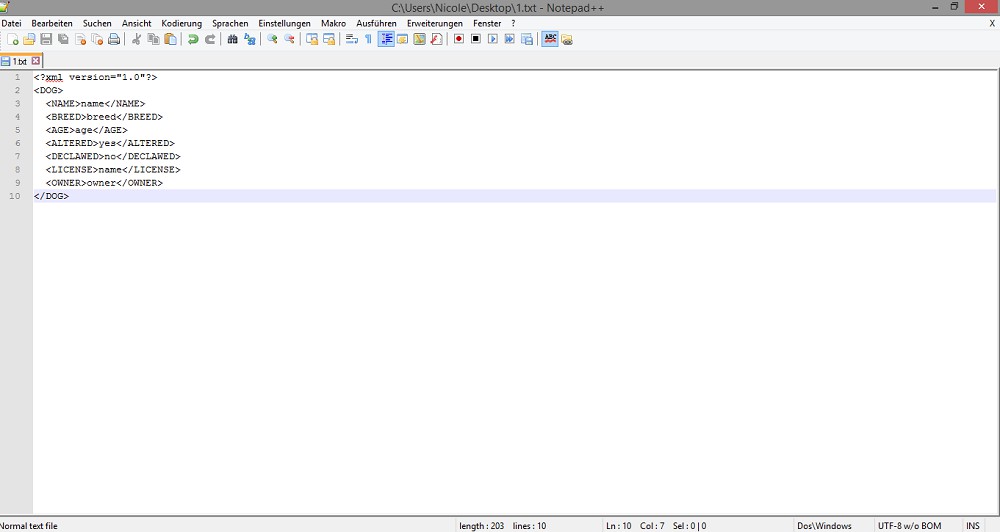
Task: Open the Kodierung menu
Action: tap(181, 23)
